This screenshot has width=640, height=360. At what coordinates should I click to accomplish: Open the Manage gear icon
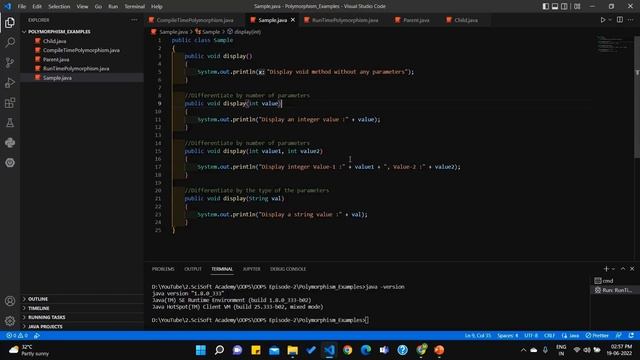[x=10, y=321]
